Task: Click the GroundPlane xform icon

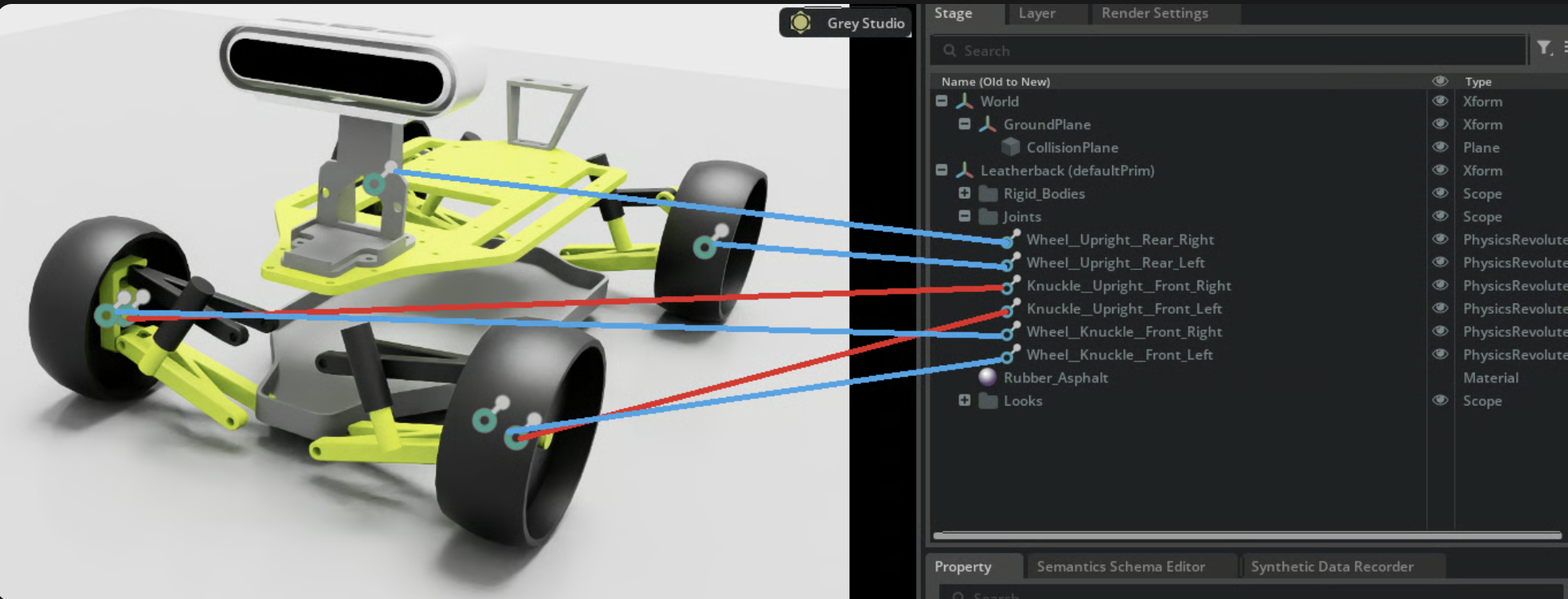Action: click(987, 124)
